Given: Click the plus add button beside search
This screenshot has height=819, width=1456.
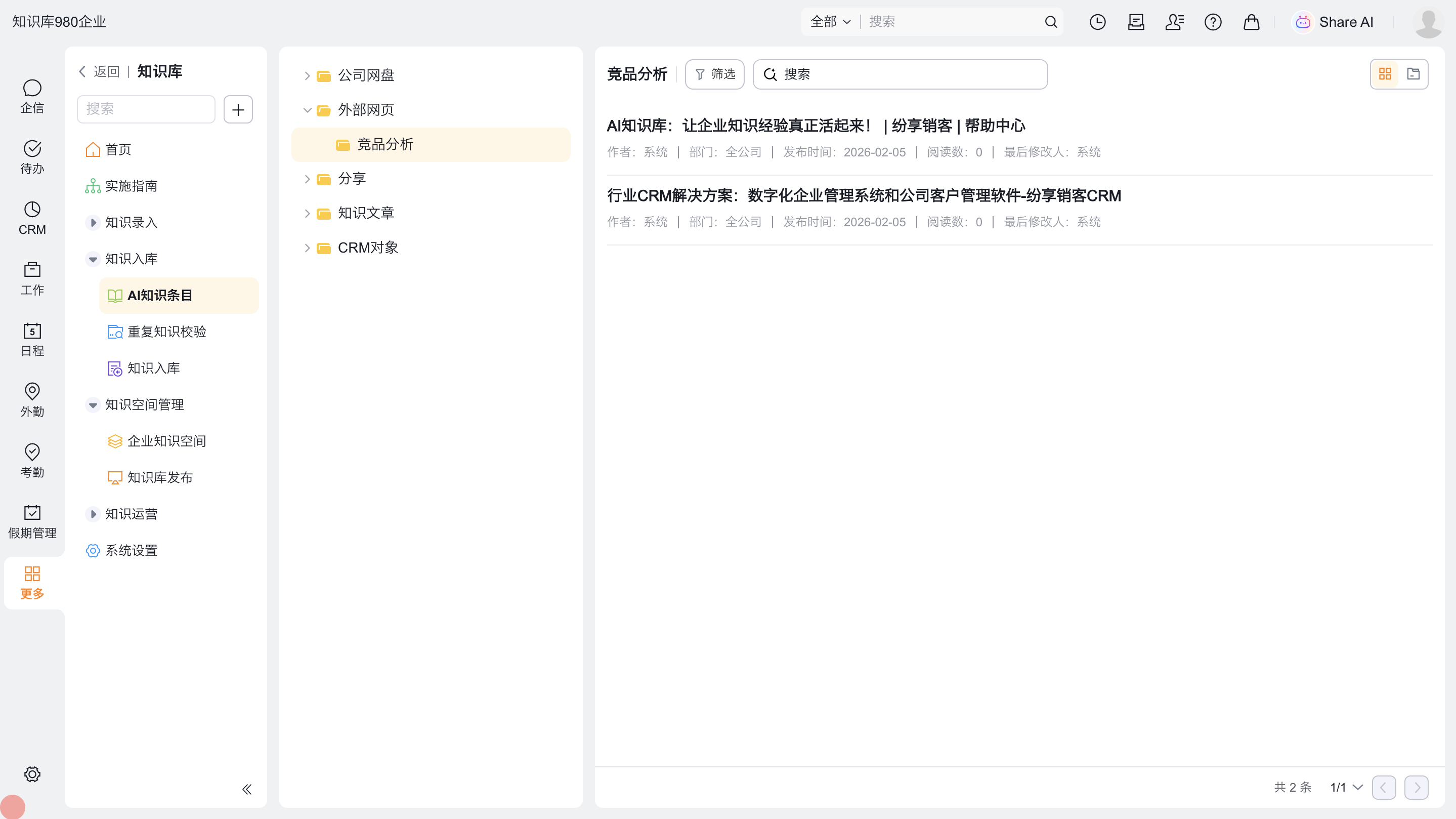Looking at the screenshot, I should (238, 109).
